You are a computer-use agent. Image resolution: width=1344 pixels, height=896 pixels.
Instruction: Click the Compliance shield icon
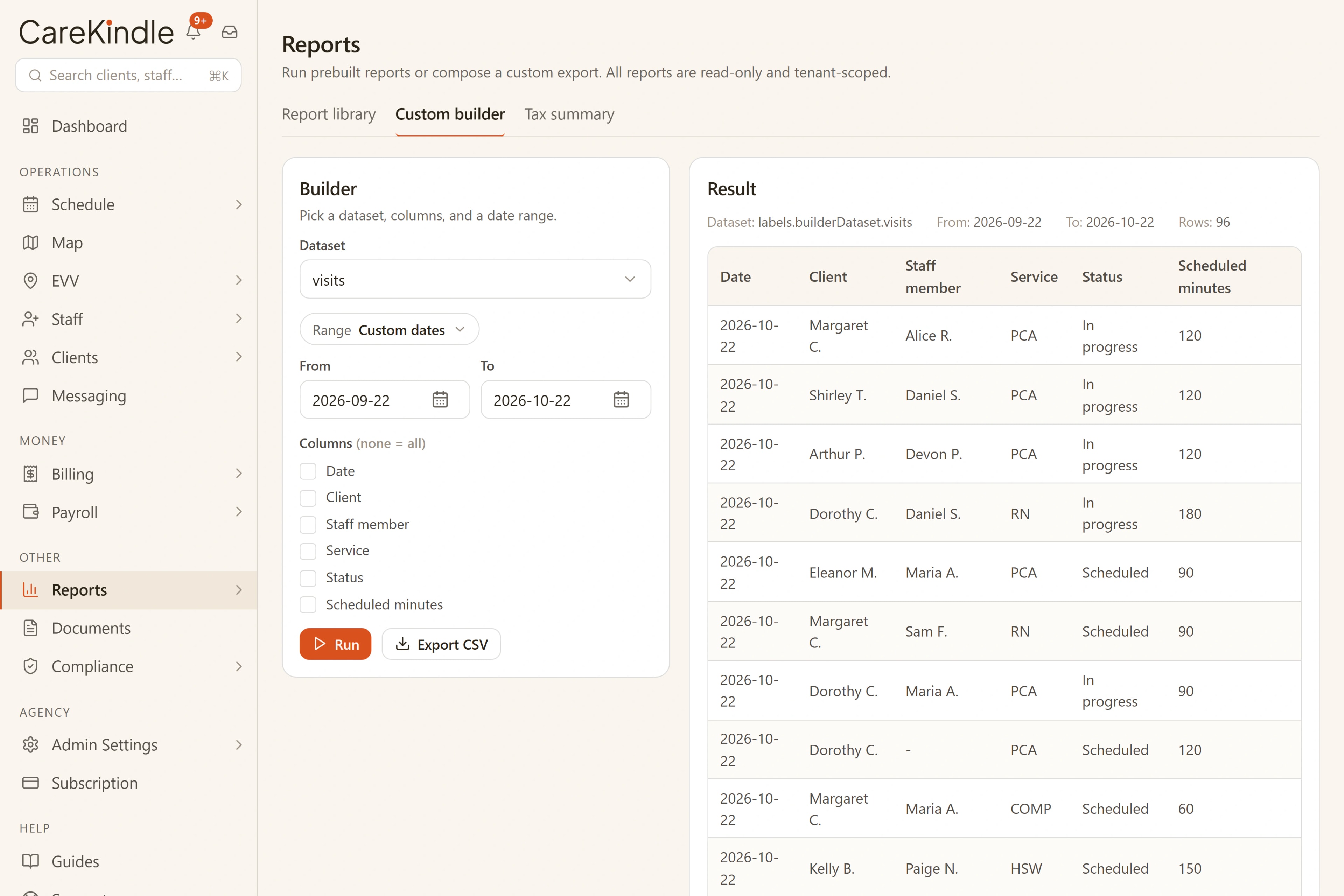(x=30, y=666)
